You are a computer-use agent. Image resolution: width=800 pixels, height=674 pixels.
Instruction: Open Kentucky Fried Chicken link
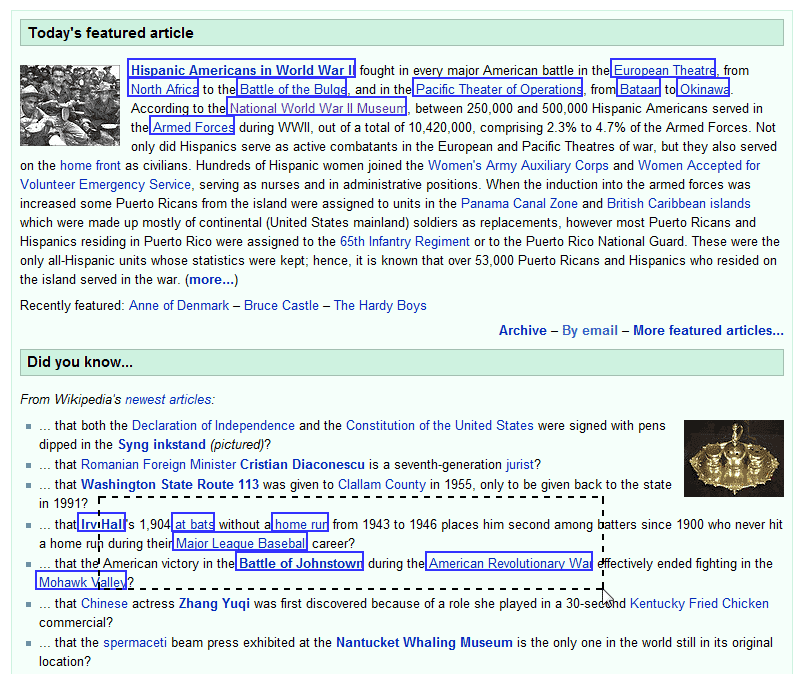(x=699, y=603)
